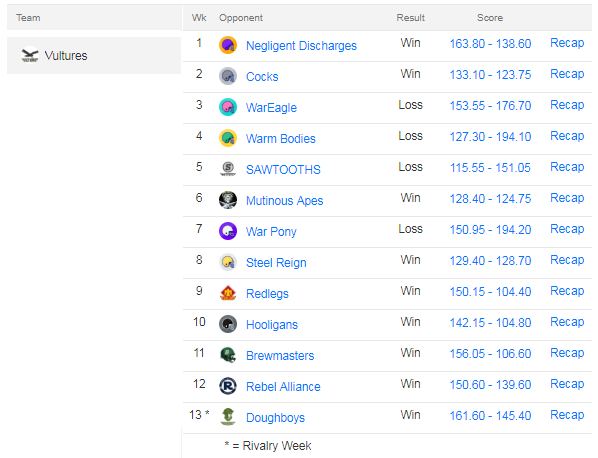Click the Rebel Alliance R logo
Screen dimensions: 598x458
[228, 386]
